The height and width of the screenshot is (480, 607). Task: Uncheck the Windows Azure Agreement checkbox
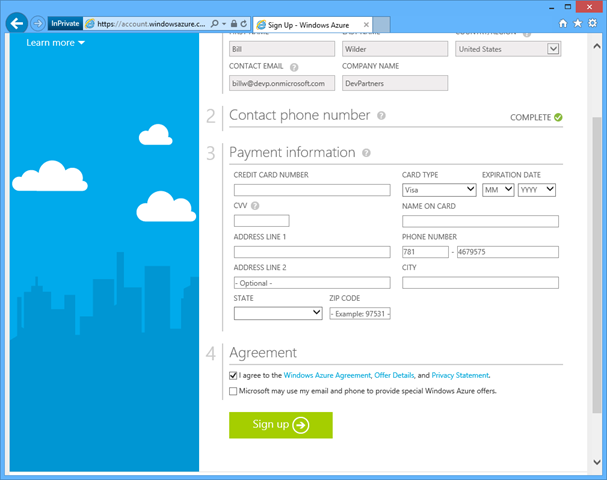point(234,375)
